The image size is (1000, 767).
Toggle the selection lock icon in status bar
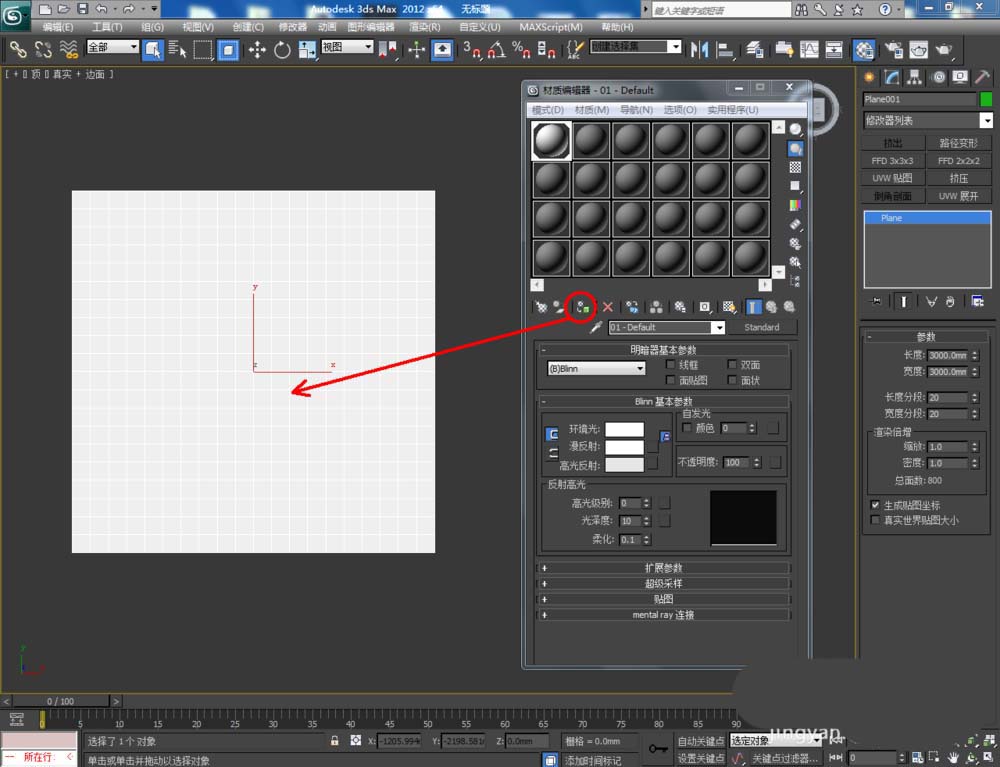tap(334, 741)
